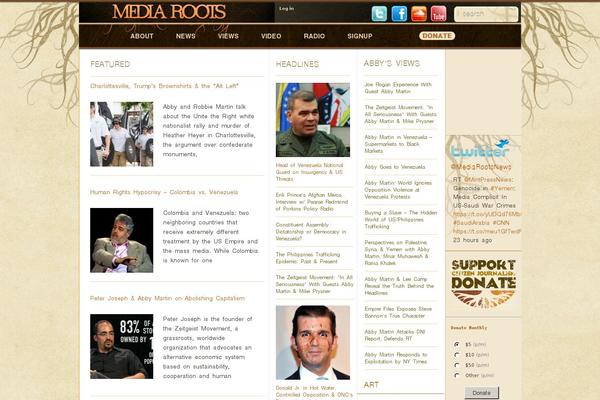The image size is (600, 400).
Task: Open the SoundCloud social icon
Action: coord(419,14)
